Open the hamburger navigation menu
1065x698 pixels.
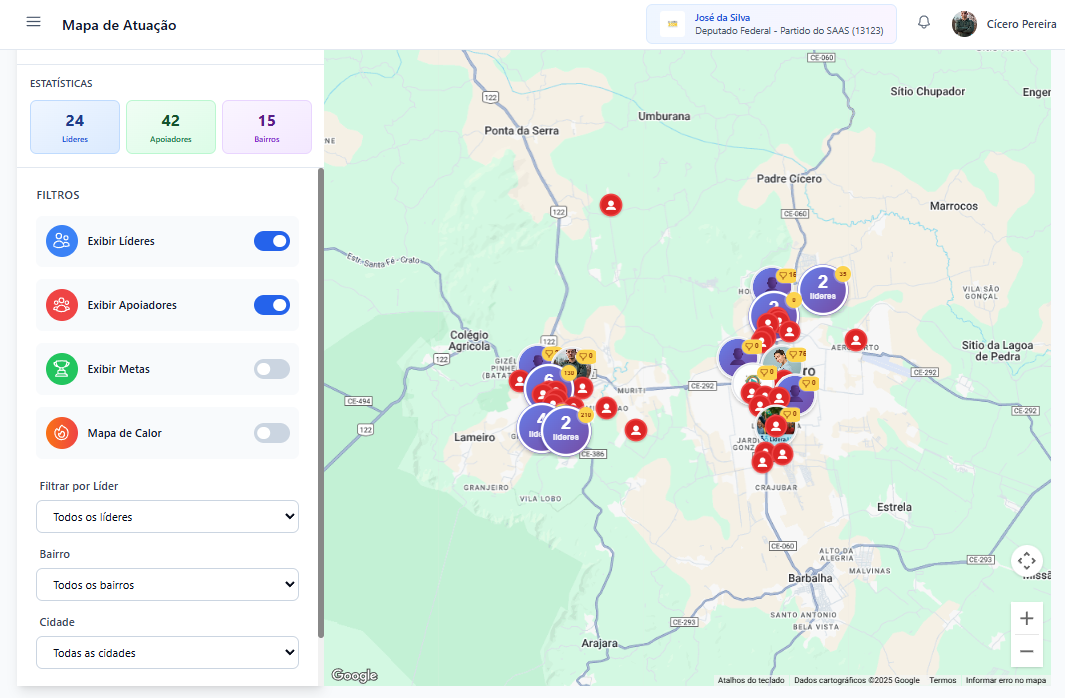[33, 22]
